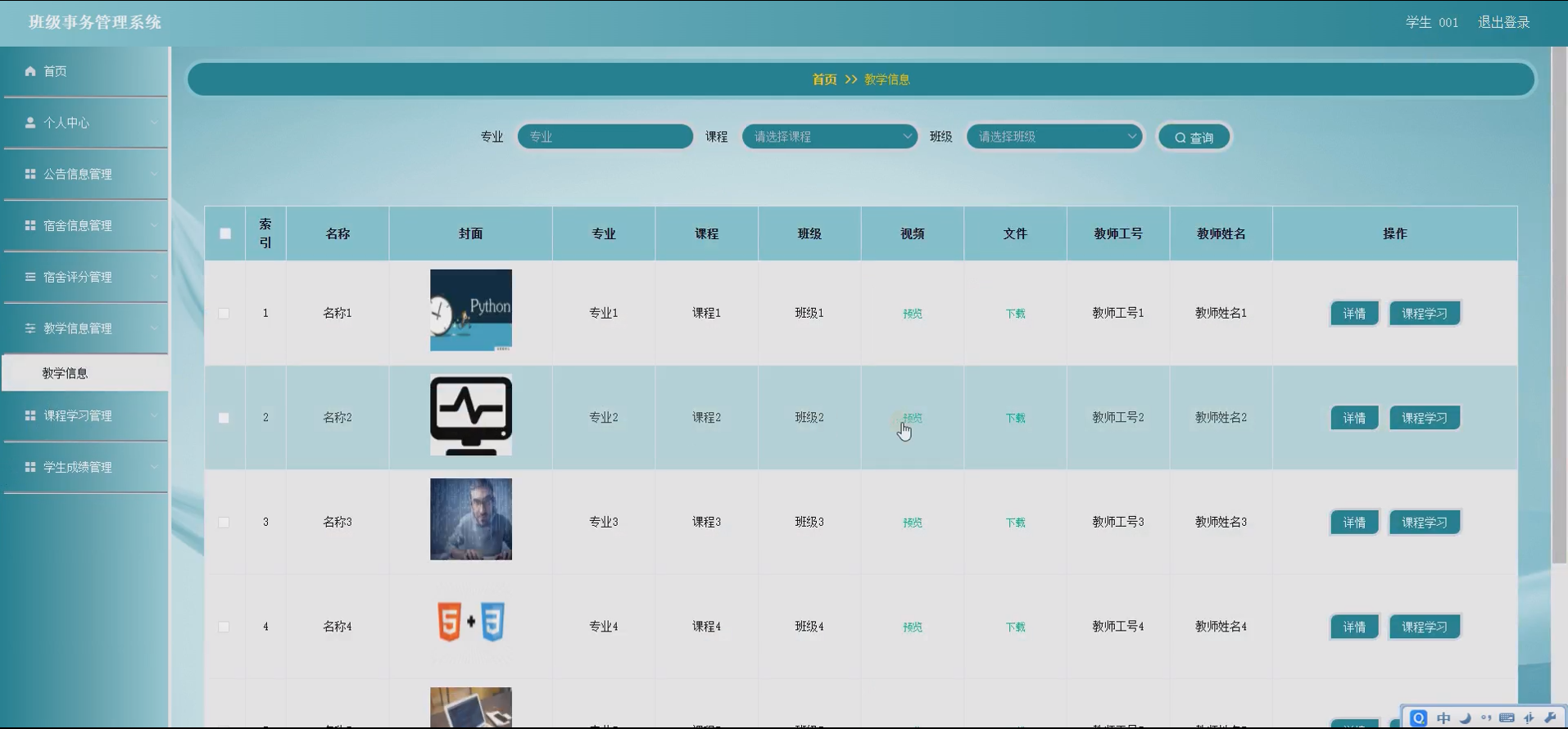Expand the 个人中心 menu chevron
This screenshot has height=729, width=1568.
(x=154, y=123)
